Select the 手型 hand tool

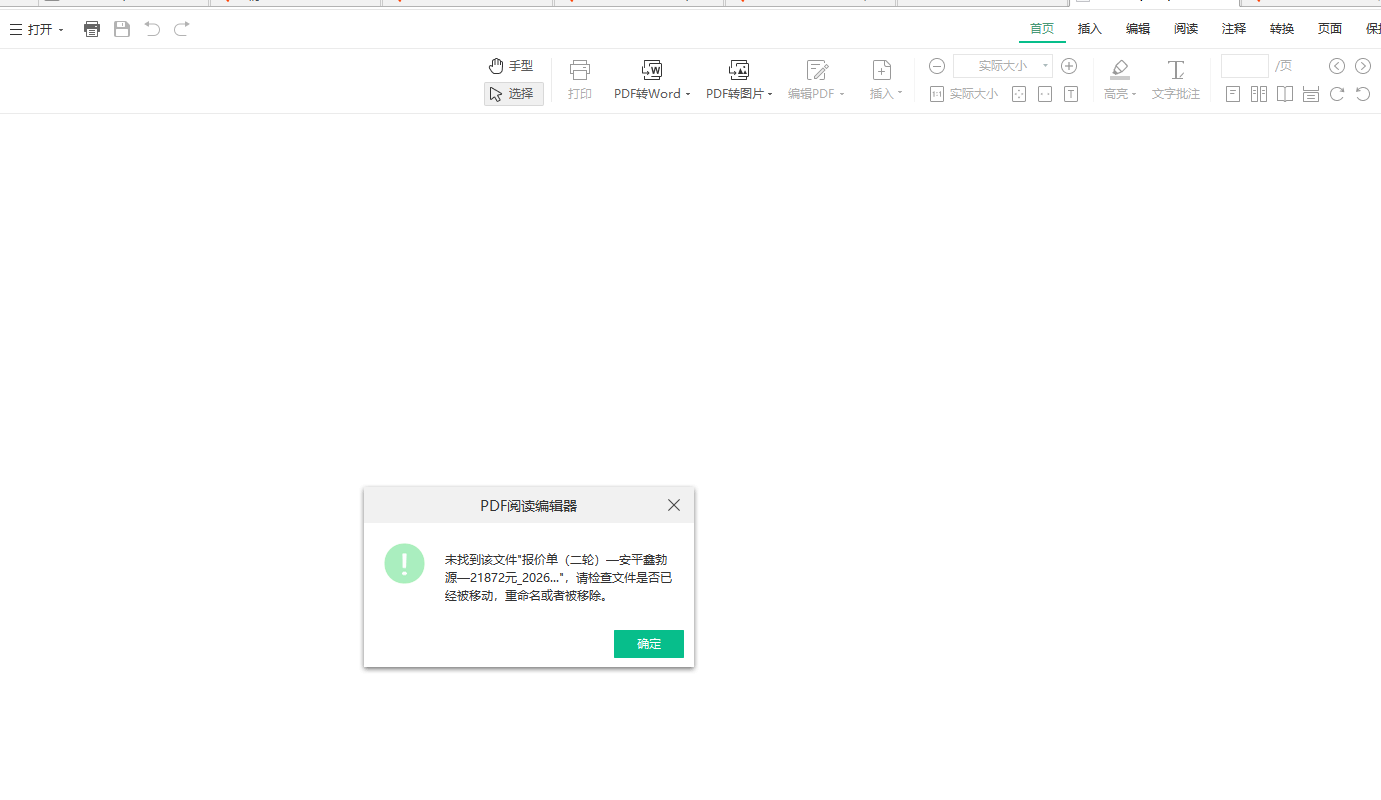[512, 66]
